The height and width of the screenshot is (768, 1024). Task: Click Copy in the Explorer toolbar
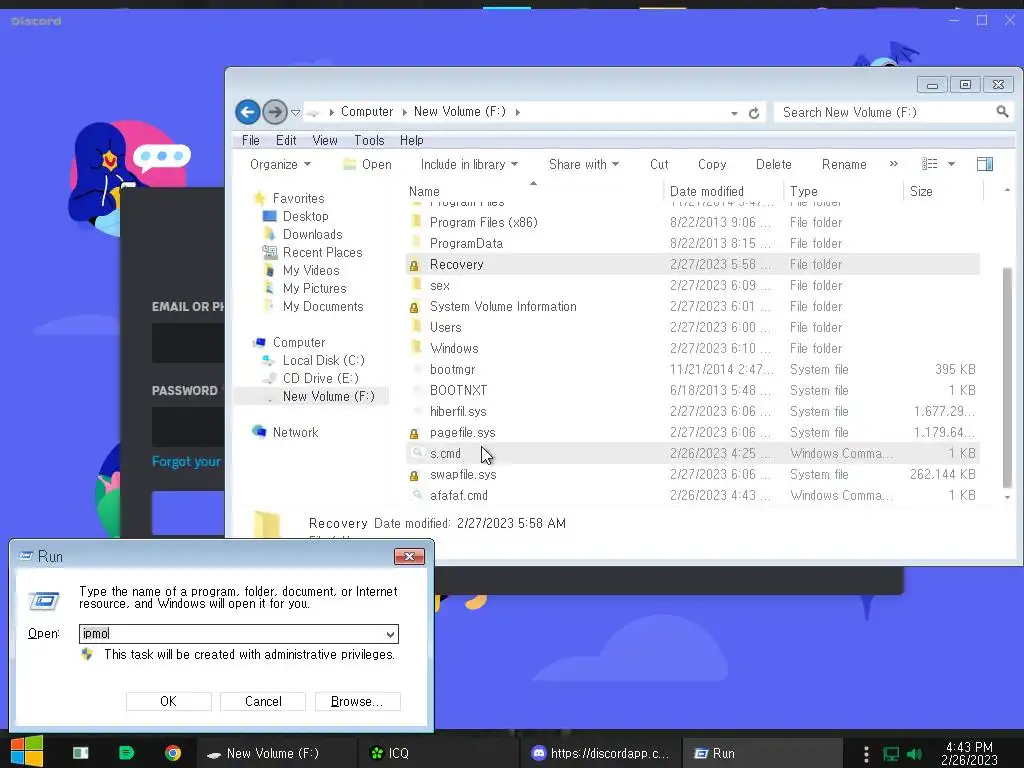pyautogui.click(x=712, y=165)
